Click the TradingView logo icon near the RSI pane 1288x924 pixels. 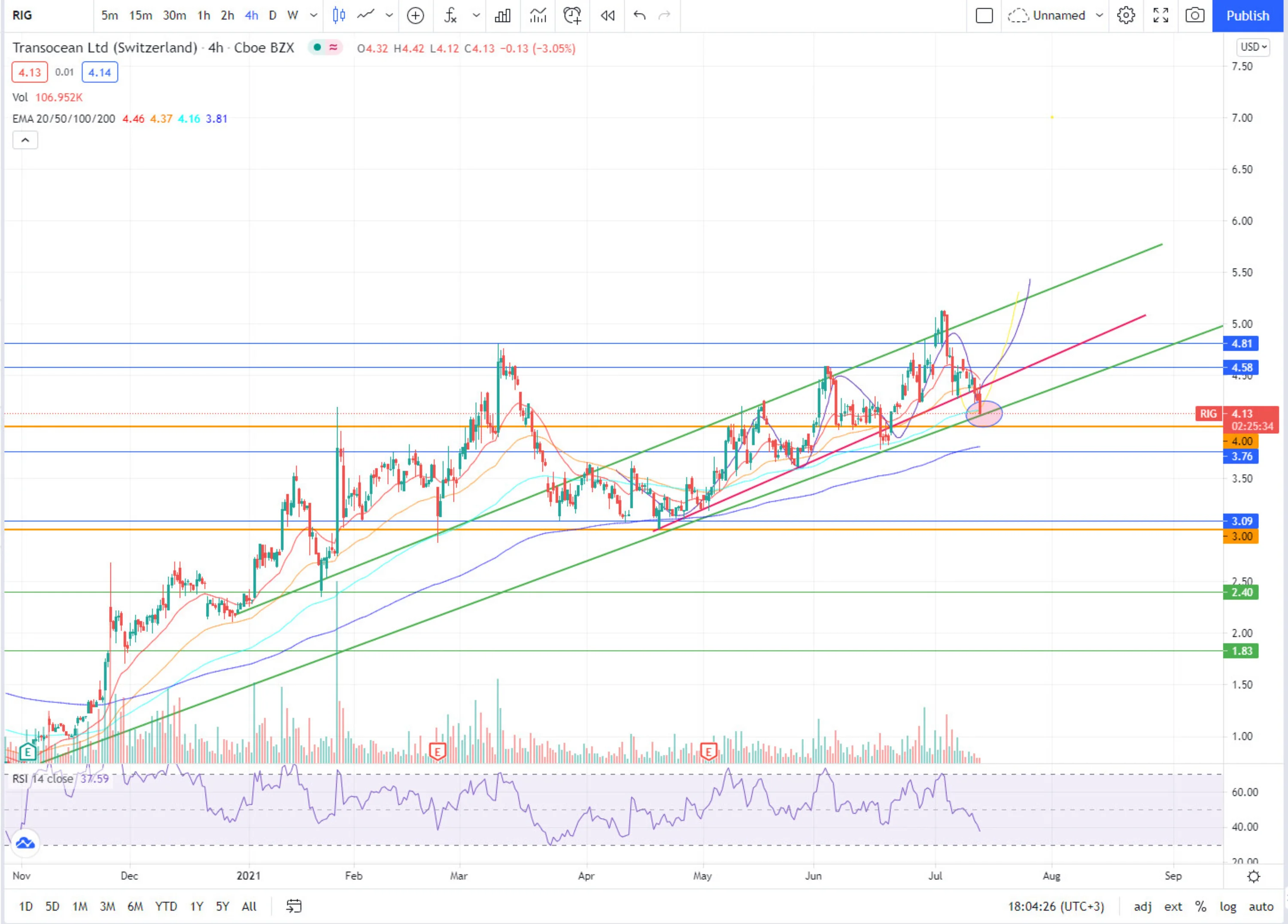pos(25,843)
